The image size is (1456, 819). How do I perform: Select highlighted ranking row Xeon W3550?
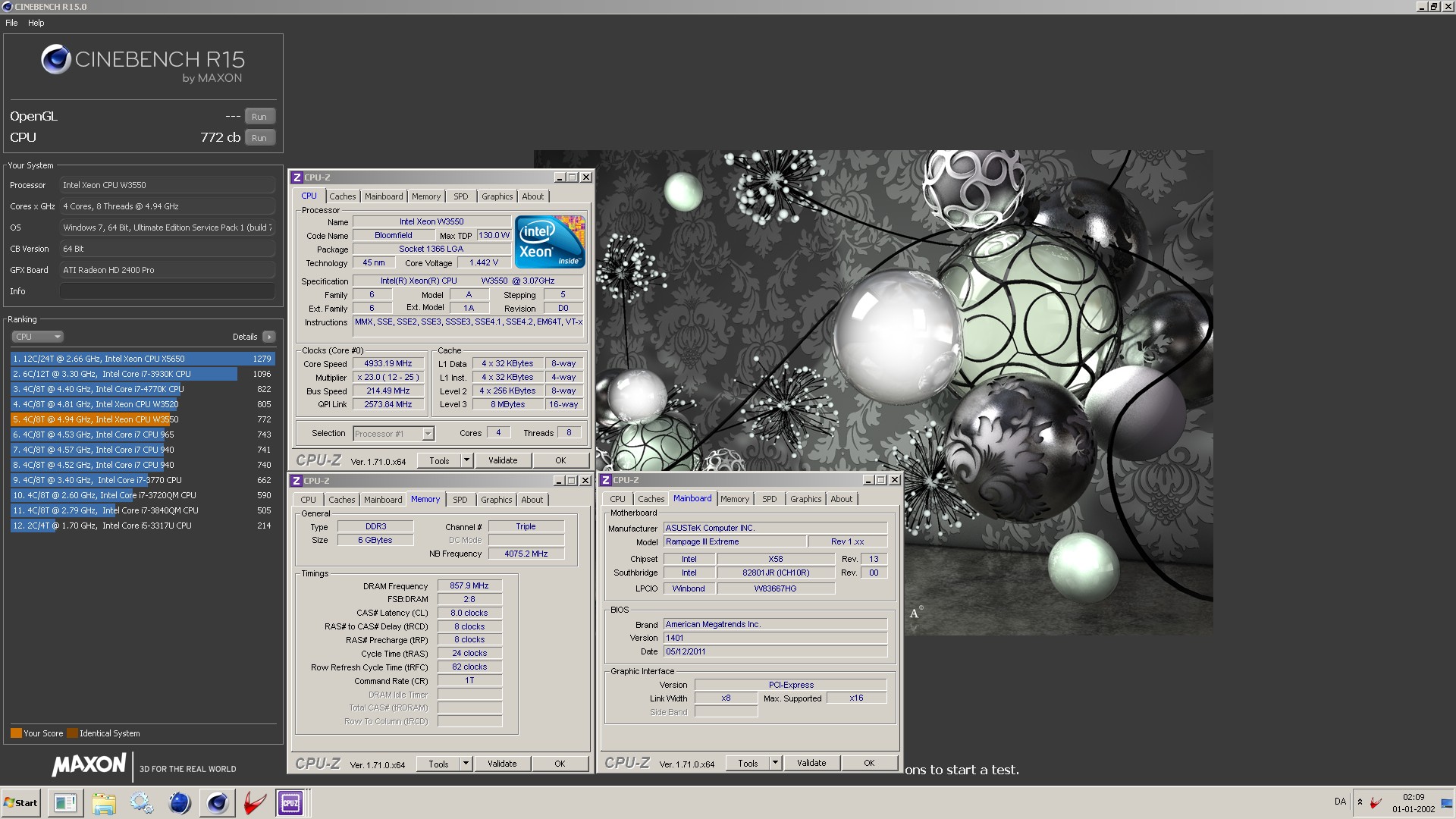pos(143,419)
